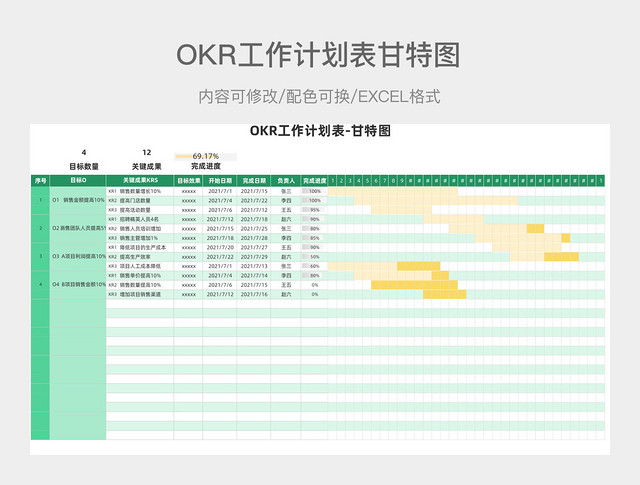Image resolution: width=640 pixels, height=485 pixels.
Task: Select the 目标数量 summary label
Action: (84, 167)
